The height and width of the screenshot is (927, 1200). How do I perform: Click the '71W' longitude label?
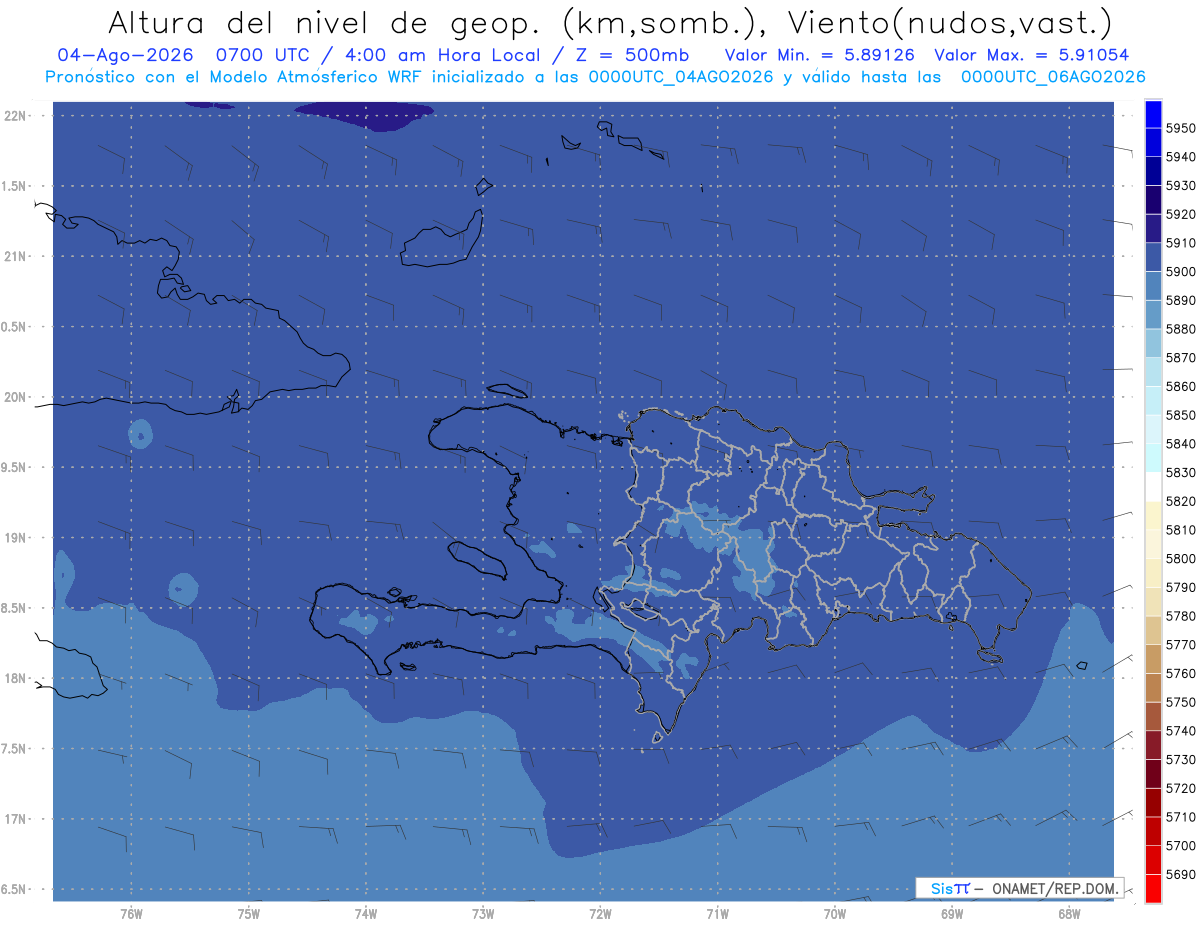(x=717, y=913)
